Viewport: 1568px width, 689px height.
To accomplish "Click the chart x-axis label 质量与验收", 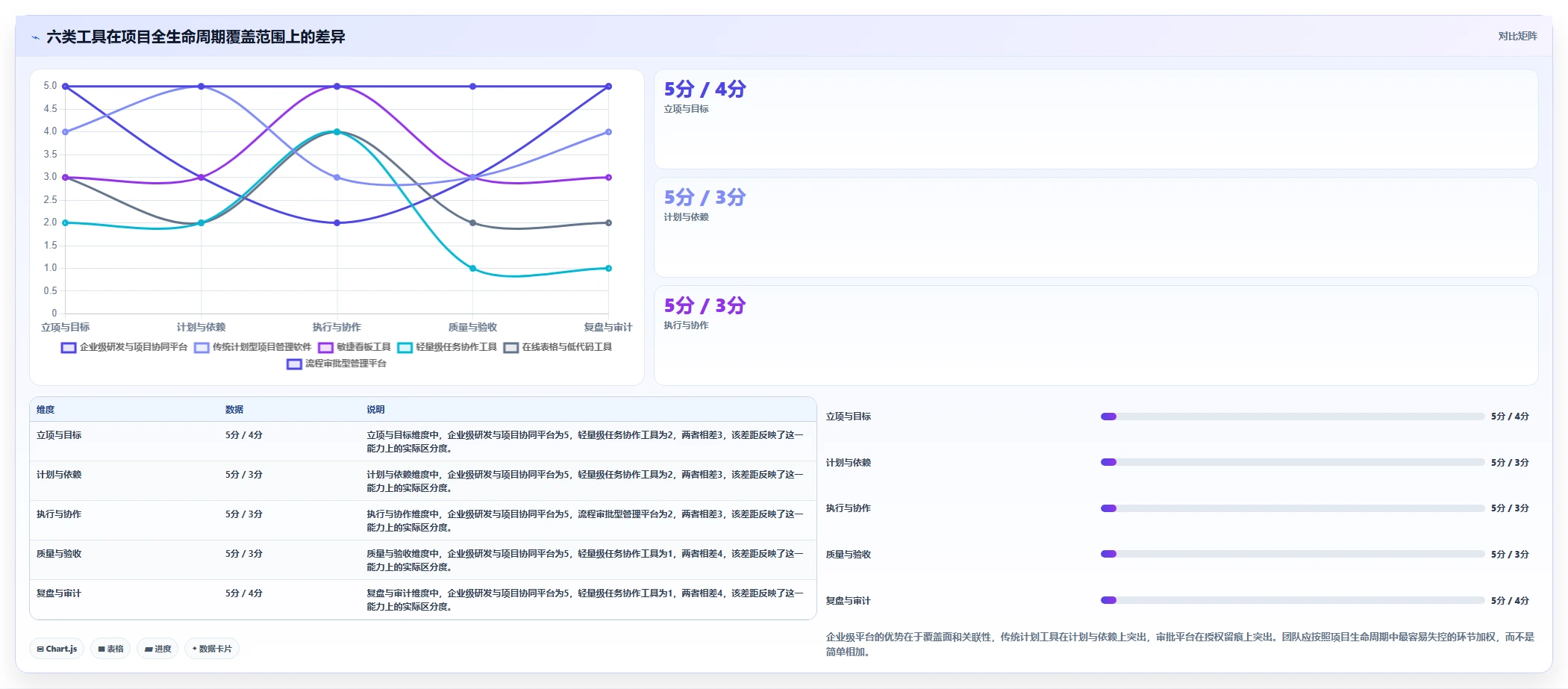I will coord(472,327).
